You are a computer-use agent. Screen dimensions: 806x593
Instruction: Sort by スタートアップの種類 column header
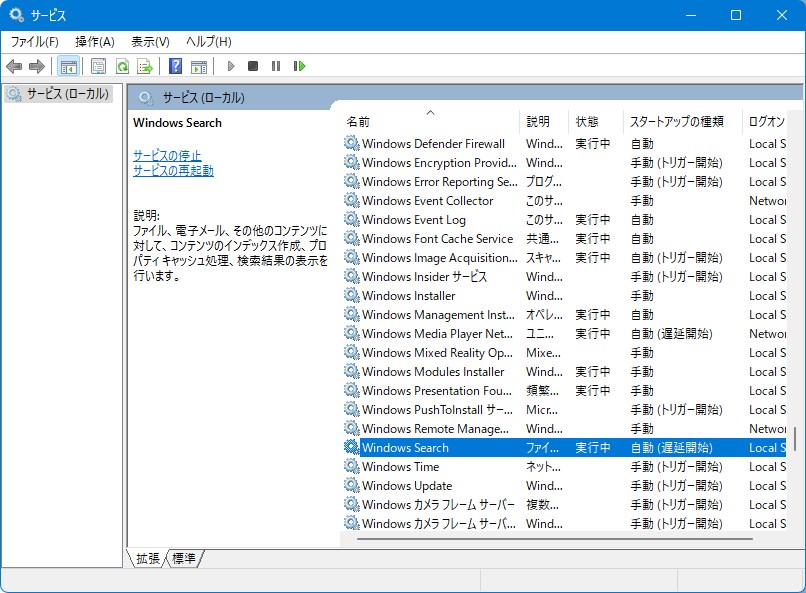(x=676, y=121)
